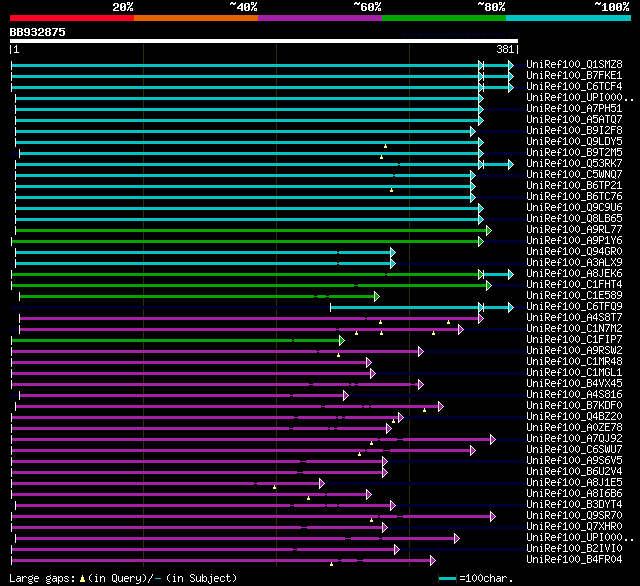Open the UniRef100_B7FKE1 hit label
This screenshot has height=586, width=640.
click(x=574, y=75)
